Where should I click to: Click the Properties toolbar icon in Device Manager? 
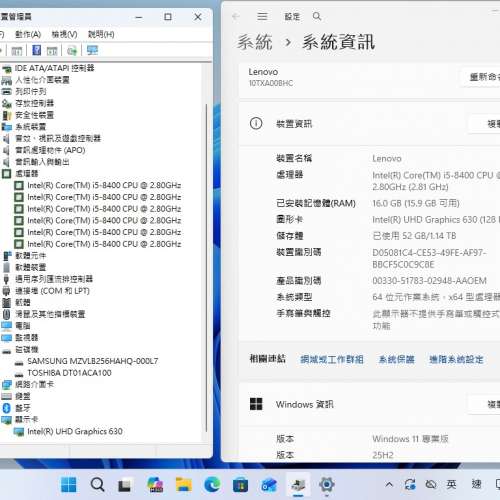tap(17, 51)
